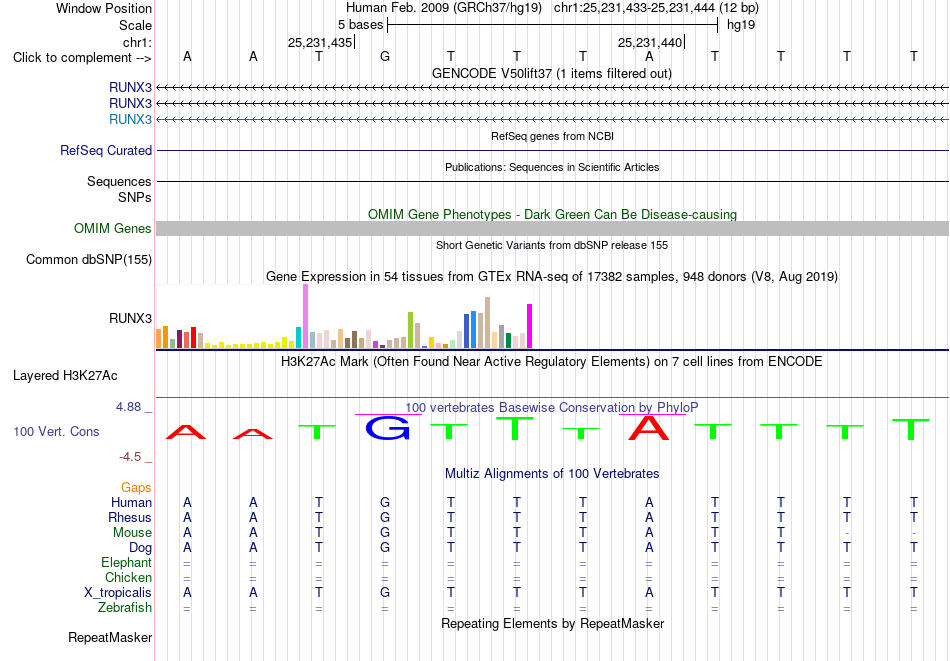950x661 pixels.
Task: Click the hg19 label beside the scale bar
Action: click(741, 25)
